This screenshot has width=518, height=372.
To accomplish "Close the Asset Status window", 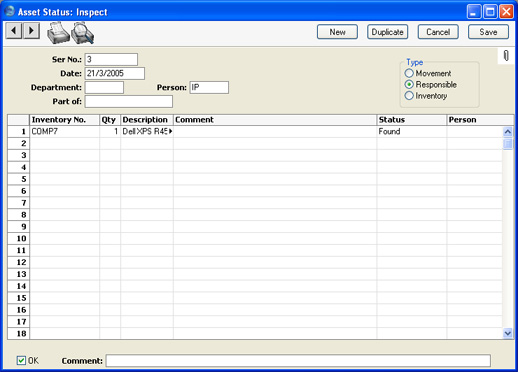I will pyautogui.click(x=506, y=12).
